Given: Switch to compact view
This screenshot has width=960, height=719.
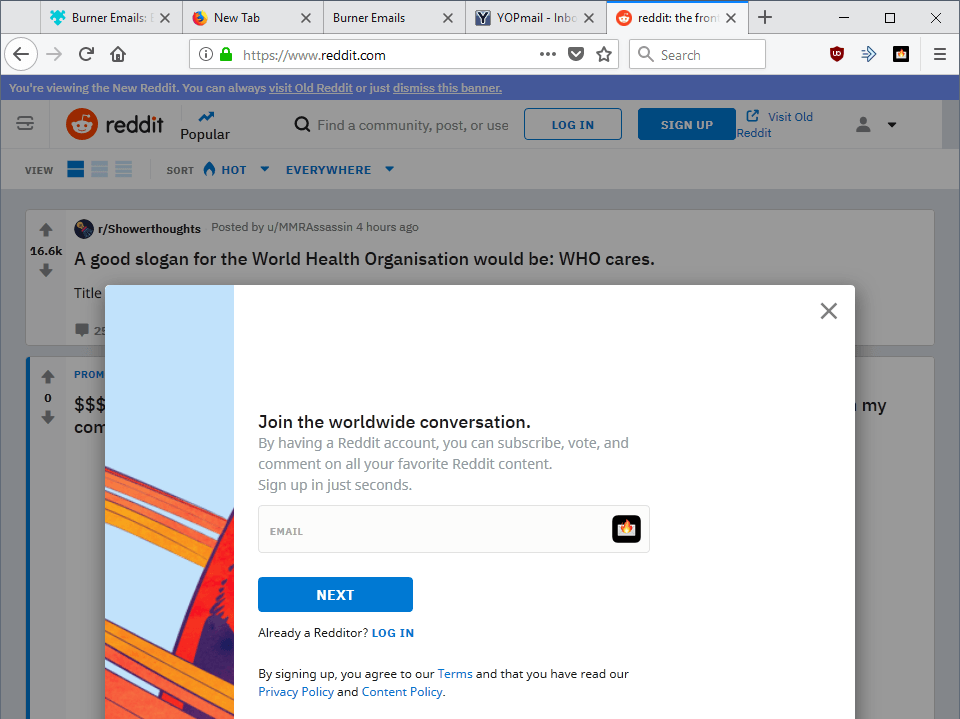Looking at the screenshot, I should coord(123,169).
